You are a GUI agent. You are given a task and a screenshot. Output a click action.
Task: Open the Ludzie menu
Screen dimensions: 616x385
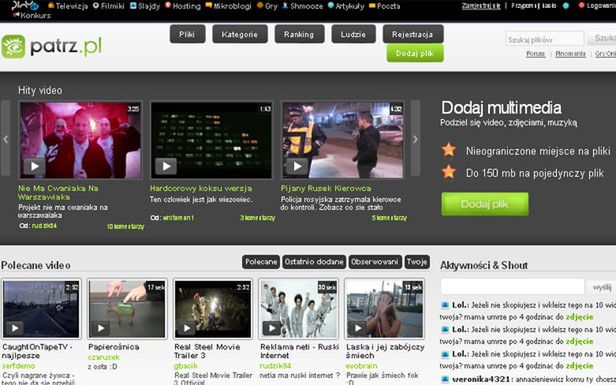pyautogui.click(x=353, y=34)
